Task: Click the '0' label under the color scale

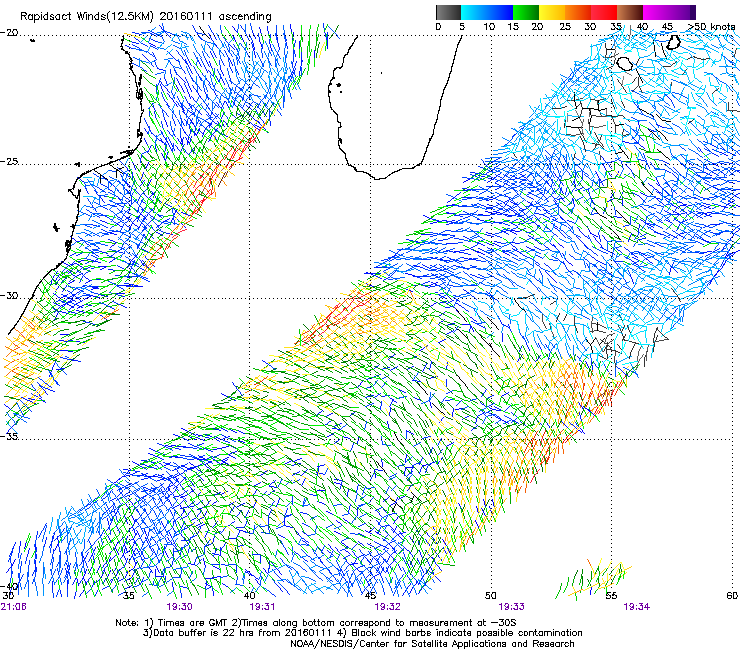Action: pyautogui.click(x=438, y=27)
